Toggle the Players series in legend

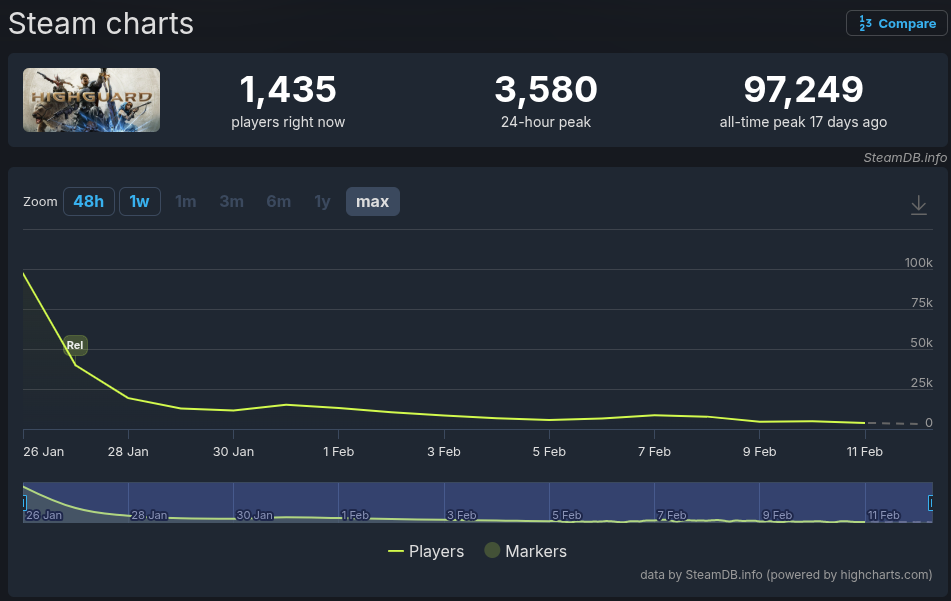coord(426,551)
